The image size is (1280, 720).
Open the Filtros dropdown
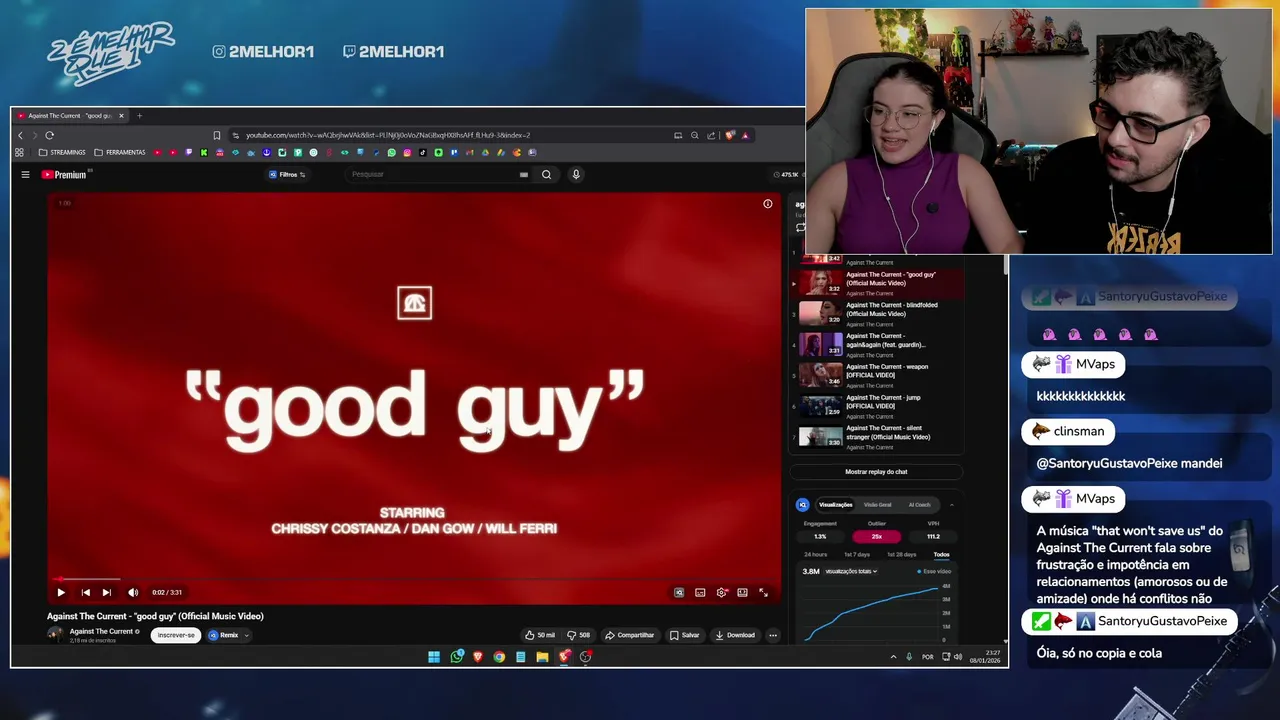(x=287, y=174)
